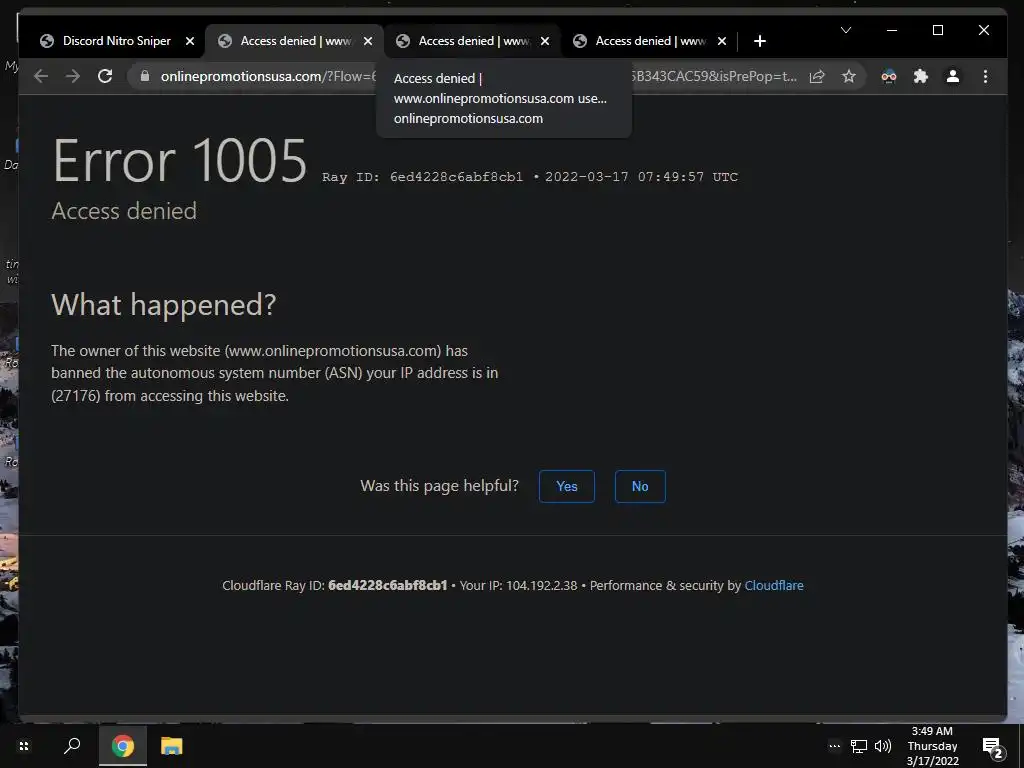Open the clock showing 3:49 AM

point(933,746)
